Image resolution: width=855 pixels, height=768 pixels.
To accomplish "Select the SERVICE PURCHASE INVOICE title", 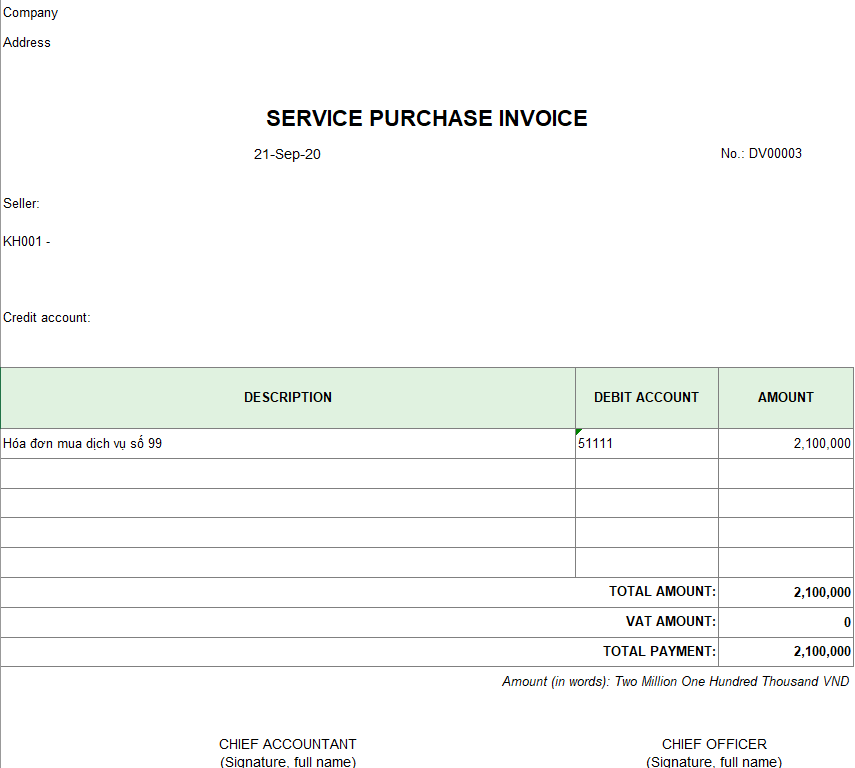I will (426, 118).
